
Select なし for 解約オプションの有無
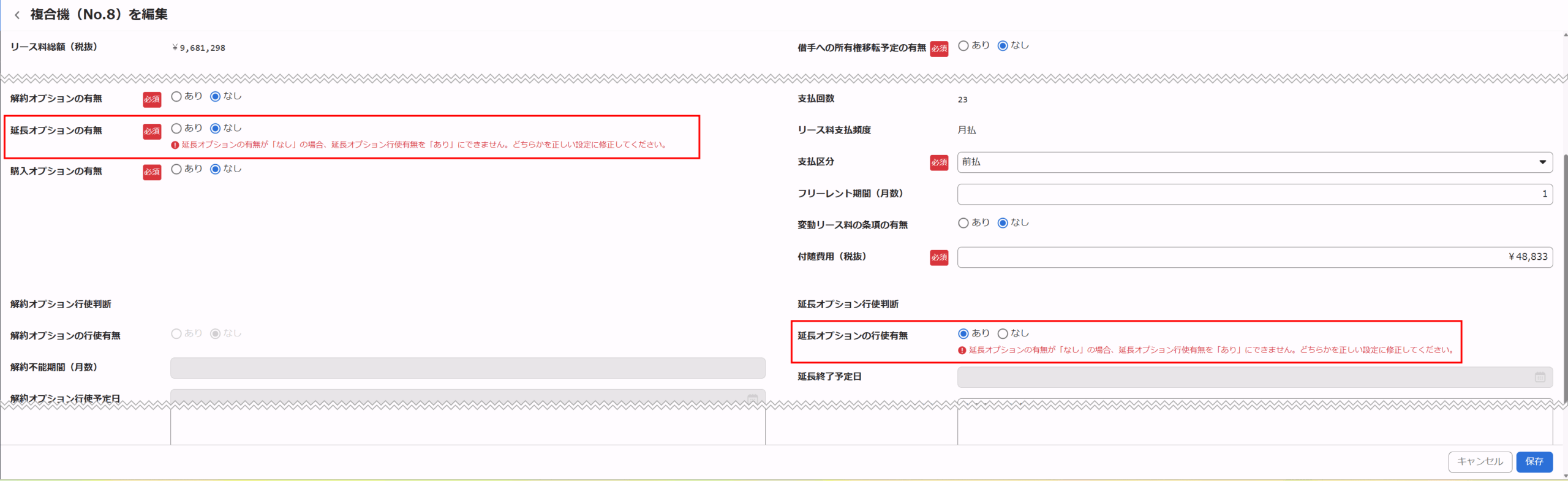coord(216,97)
